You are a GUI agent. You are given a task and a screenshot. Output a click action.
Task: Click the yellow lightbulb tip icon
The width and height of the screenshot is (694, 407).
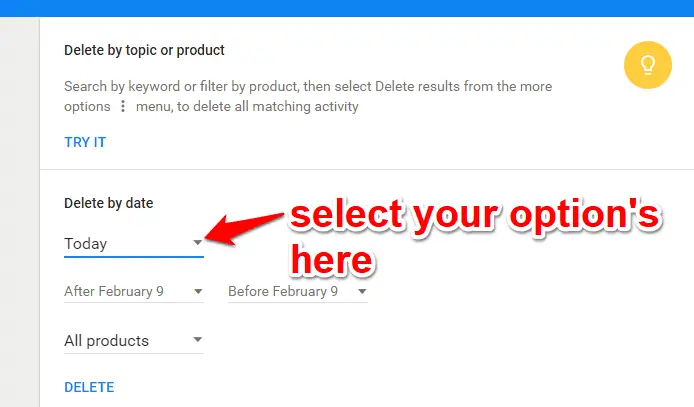(648, 65)
